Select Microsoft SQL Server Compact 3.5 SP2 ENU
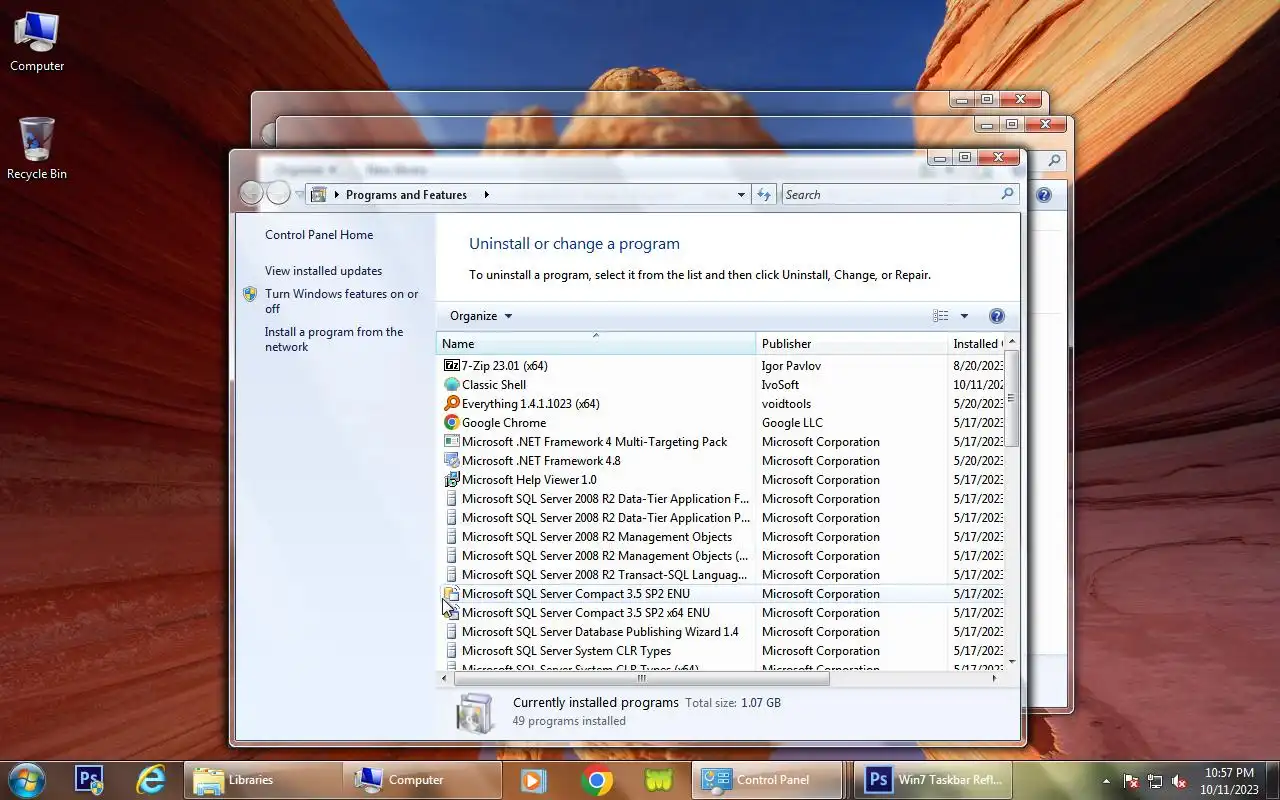 click(x=720, y=594)
